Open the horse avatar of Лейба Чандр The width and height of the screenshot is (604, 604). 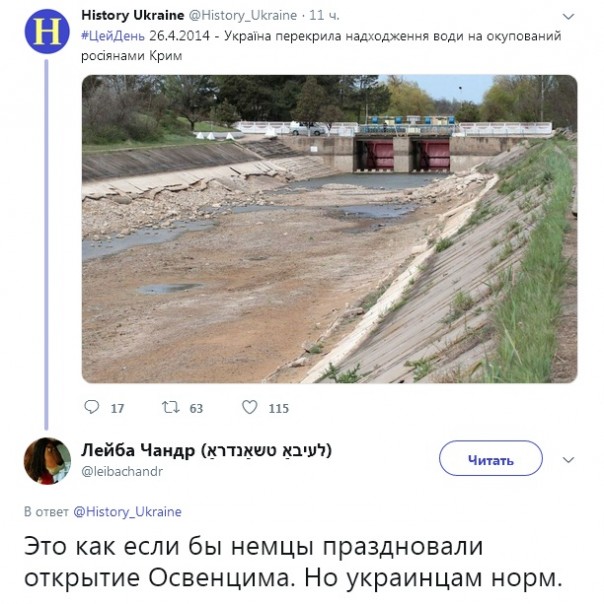point(47,461)
